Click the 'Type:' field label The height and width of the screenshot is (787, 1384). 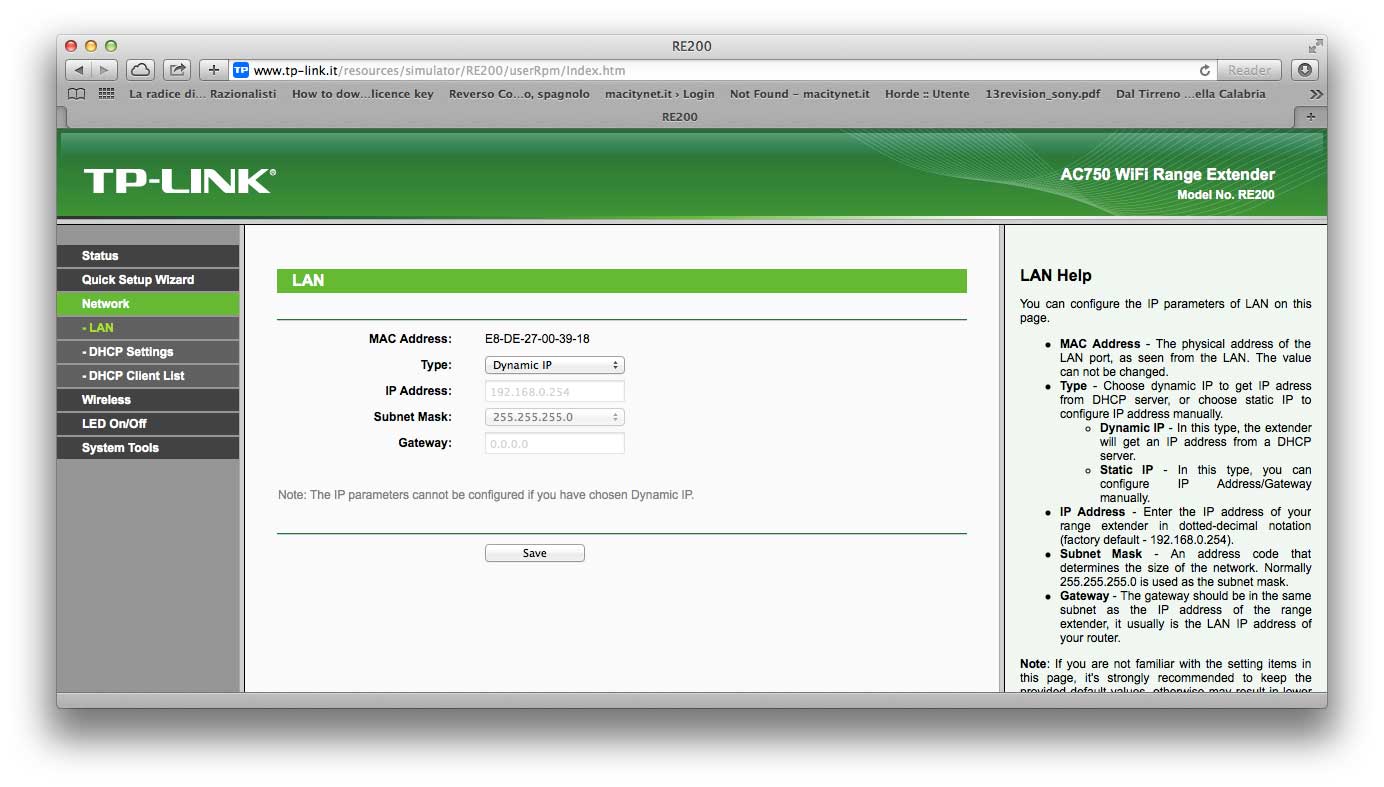click(436, 365)
